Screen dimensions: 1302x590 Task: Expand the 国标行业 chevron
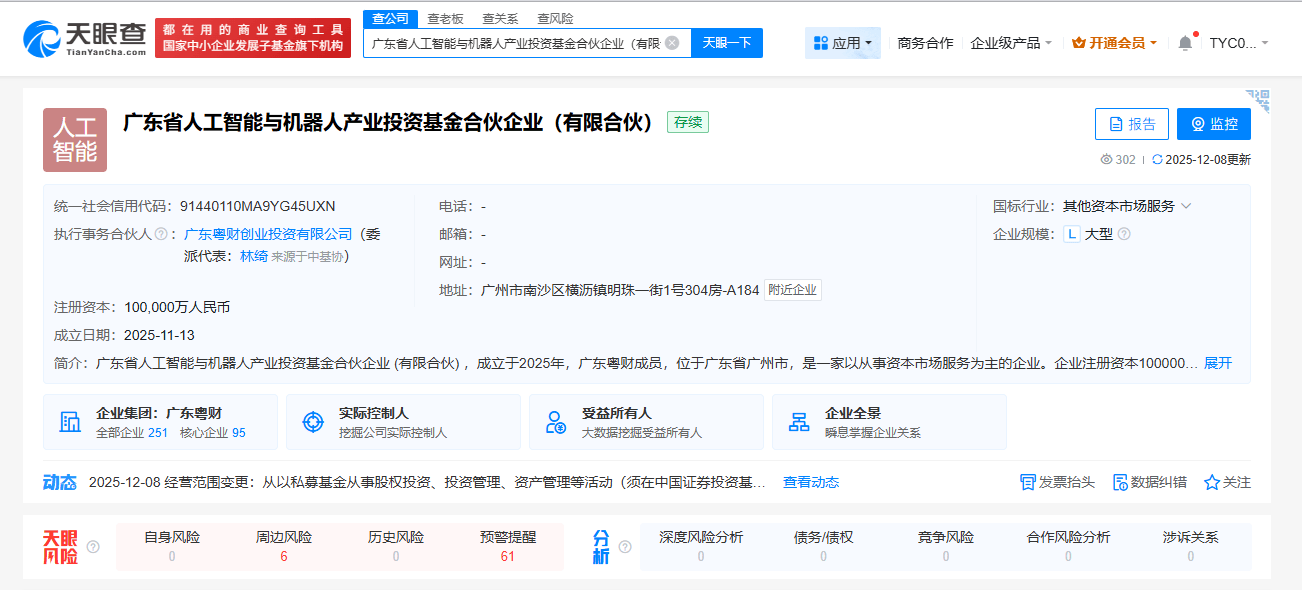pyautogui.click(x=1186, y=206)
